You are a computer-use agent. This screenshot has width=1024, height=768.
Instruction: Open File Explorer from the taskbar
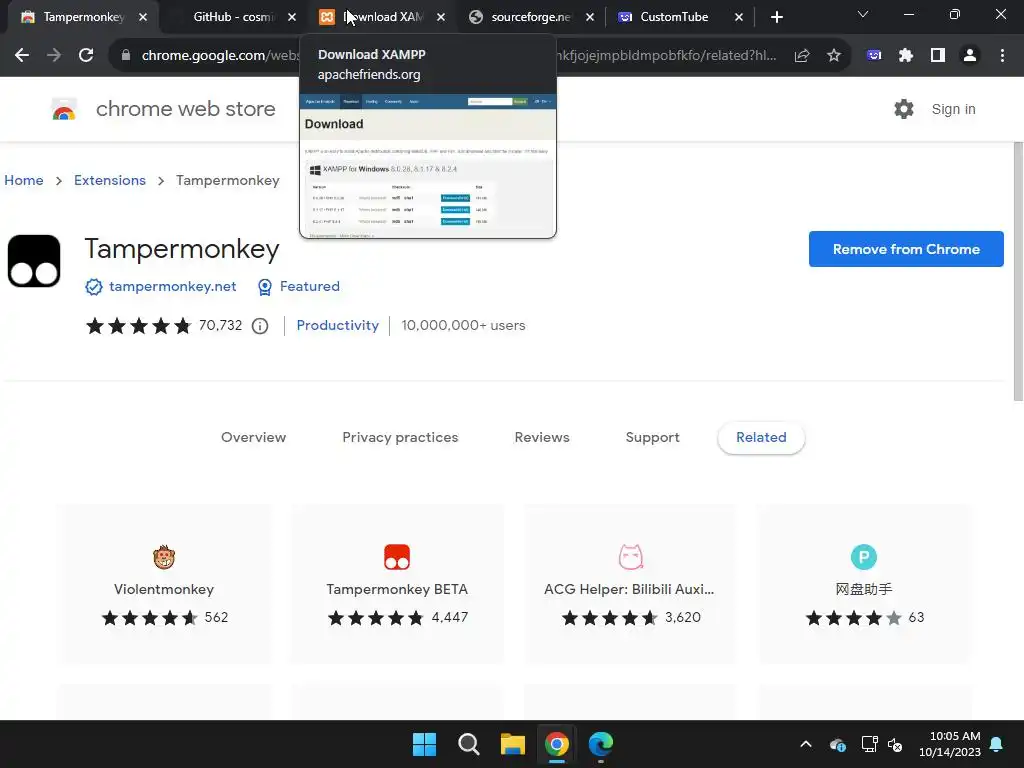(513, 744)
